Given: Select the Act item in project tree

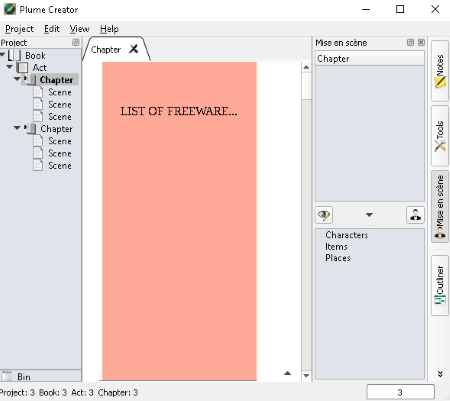Looking at the screenshot, I should [x=39, y=68].
